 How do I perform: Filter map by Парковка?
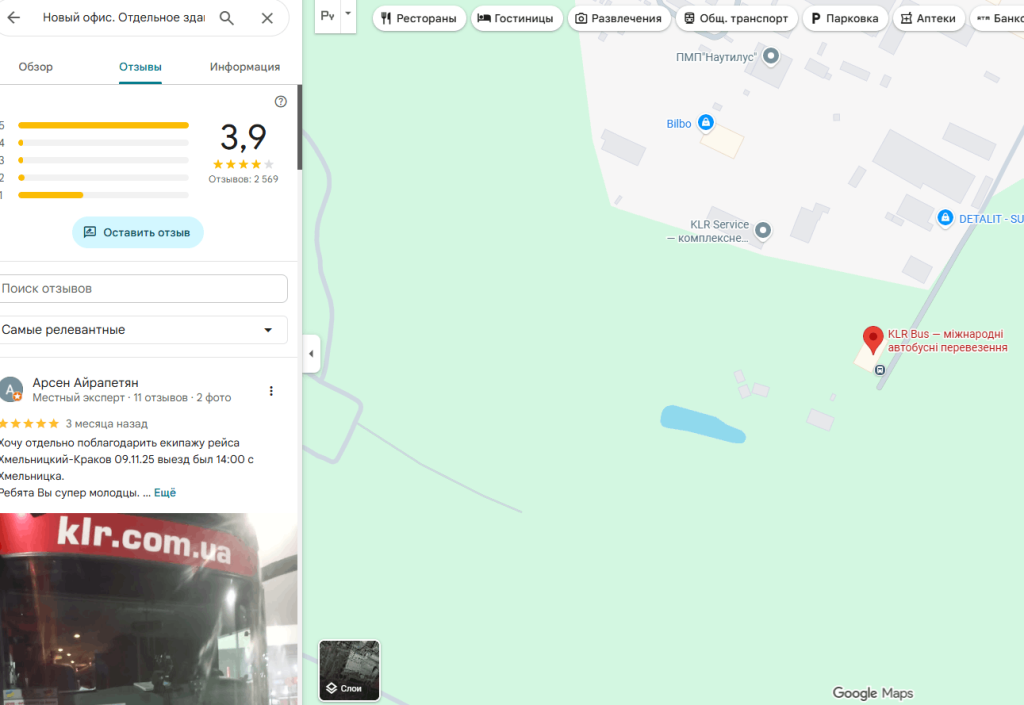click(x=845, y=18)
